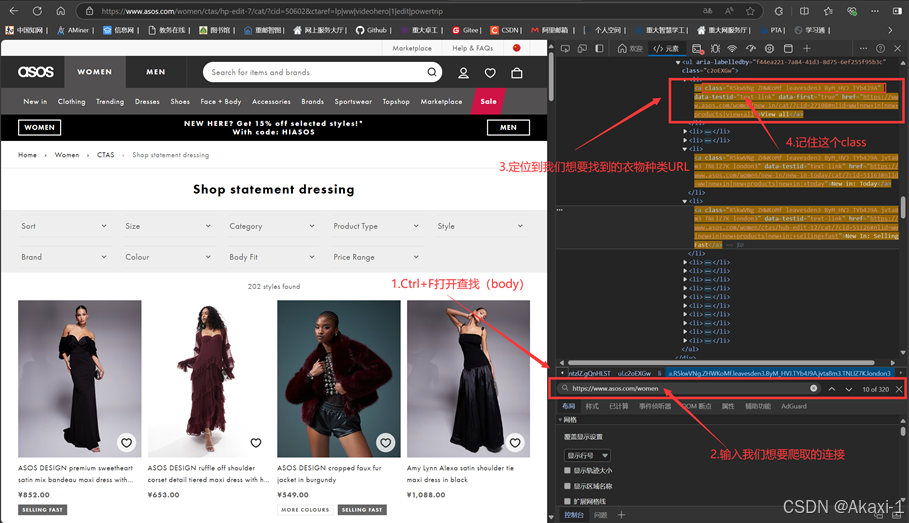Open the ASOS My Account icon

463,73
